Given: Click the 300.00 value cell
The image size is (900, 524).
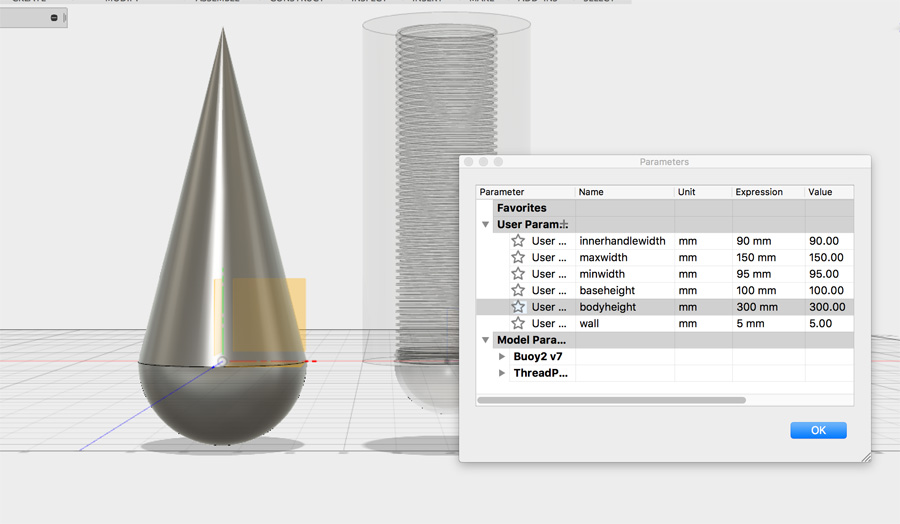Looking at the screenshot, I should point(829,307).
